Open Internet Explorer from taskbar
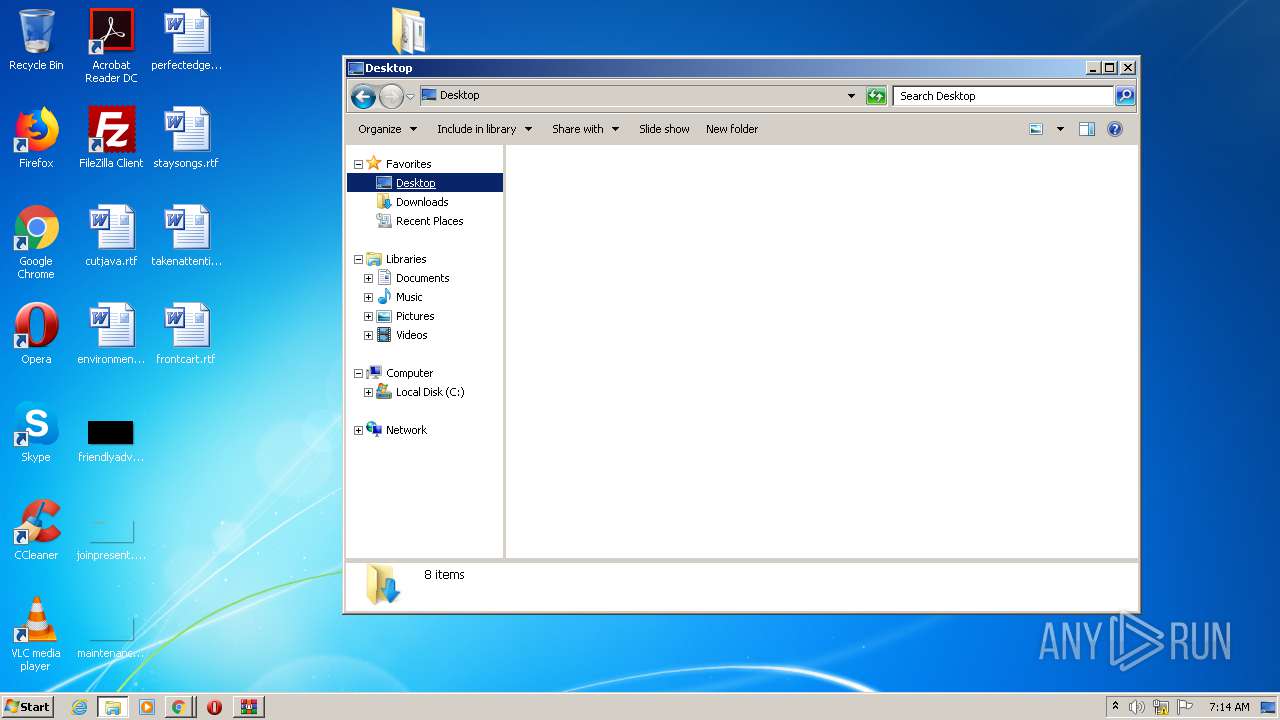1280x720 pixels. click(x=80, y=707)
